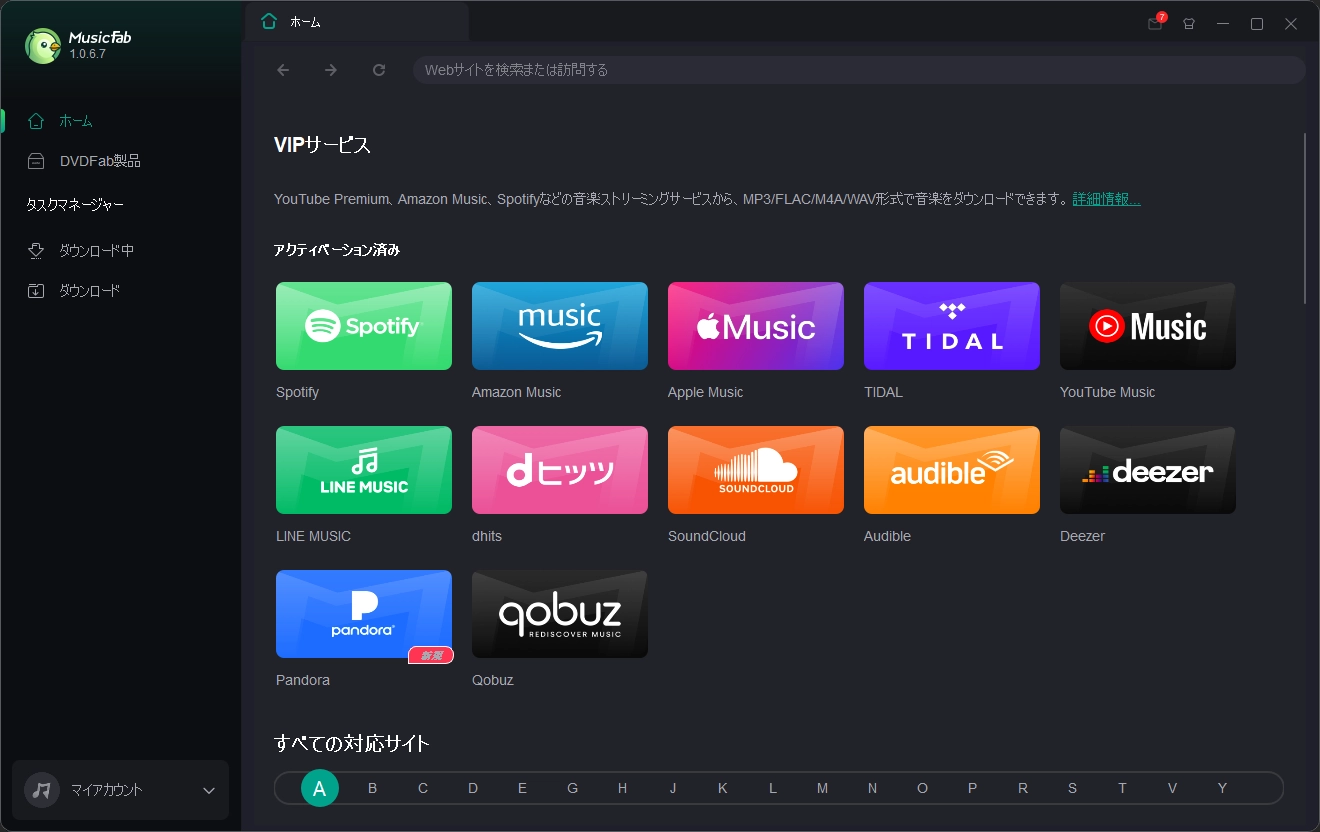Click the music note account avatar
Image resolution: width=1320 pixels, height=832 pixels.
(42, 790)
